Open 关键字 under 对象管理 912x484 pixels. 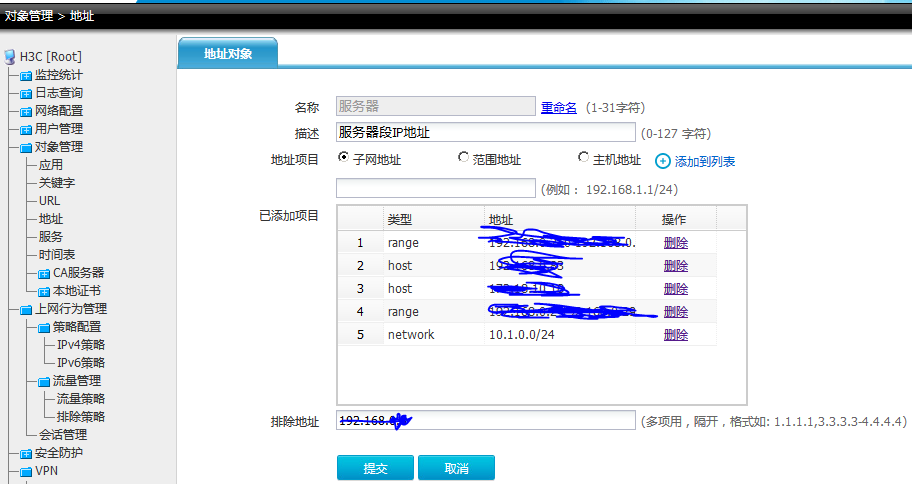(57, 183)
